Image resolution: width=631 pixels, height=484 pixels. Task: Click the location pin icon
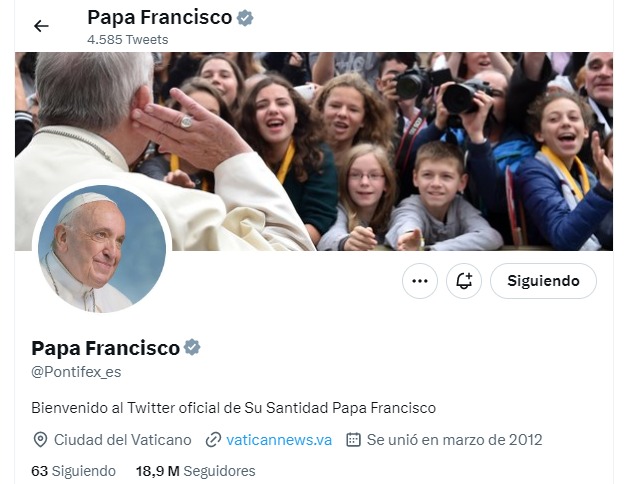(x=40, y=440)
